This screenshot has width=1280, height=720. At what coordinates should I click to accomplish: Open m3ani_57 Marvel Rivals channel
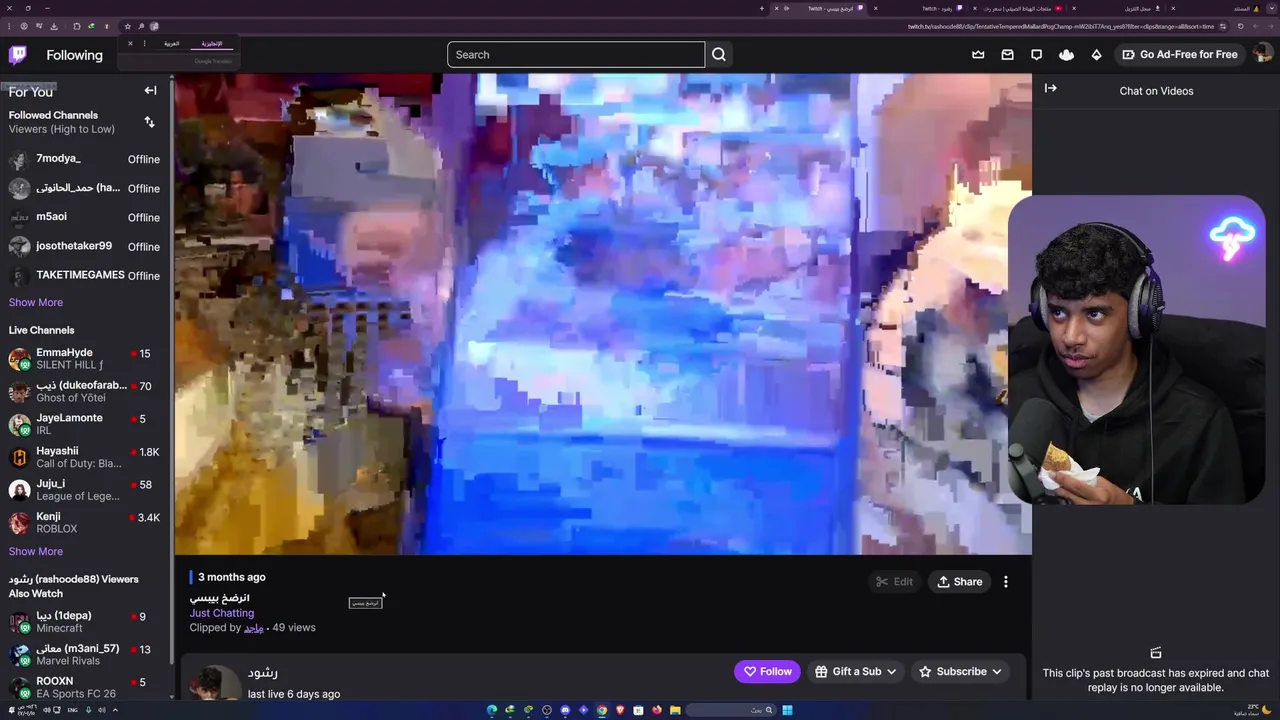point(85,655)
